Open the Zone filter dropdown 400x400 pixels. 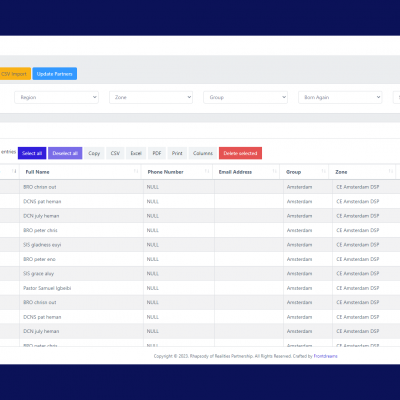pos(151,97)
